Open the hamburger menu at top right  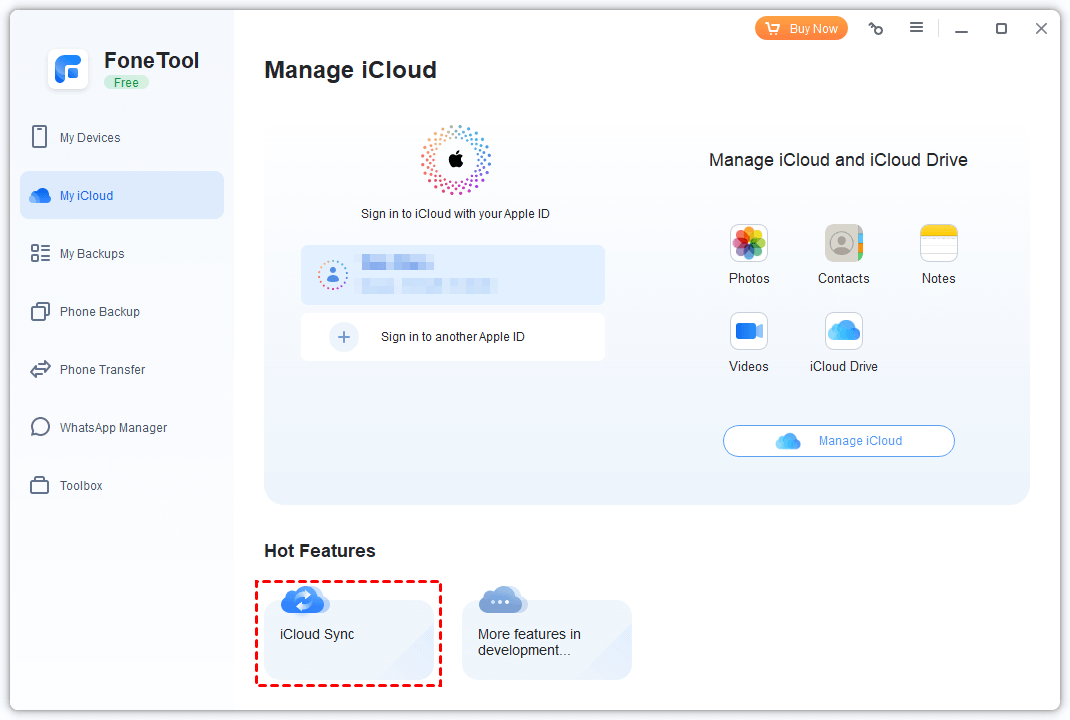tap(917, 28)
